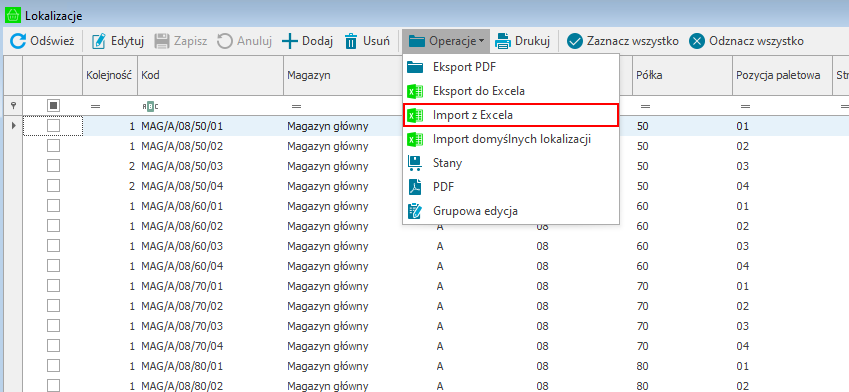The image size is (849, 392).
Task: Click the ABC filter icon under Kod
Action: tap(150, 106)
